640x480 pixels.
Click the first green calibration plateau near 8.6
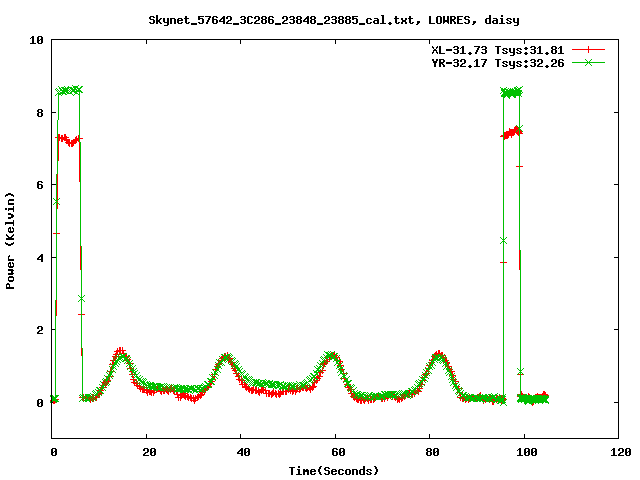point(69,90)
